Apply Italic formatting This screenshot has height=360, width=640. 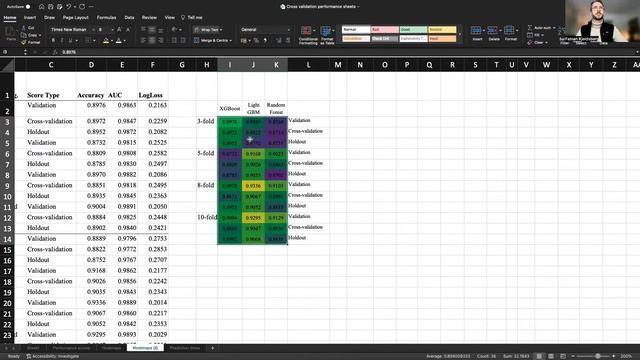pyautogui.click(x=62, y=40)
